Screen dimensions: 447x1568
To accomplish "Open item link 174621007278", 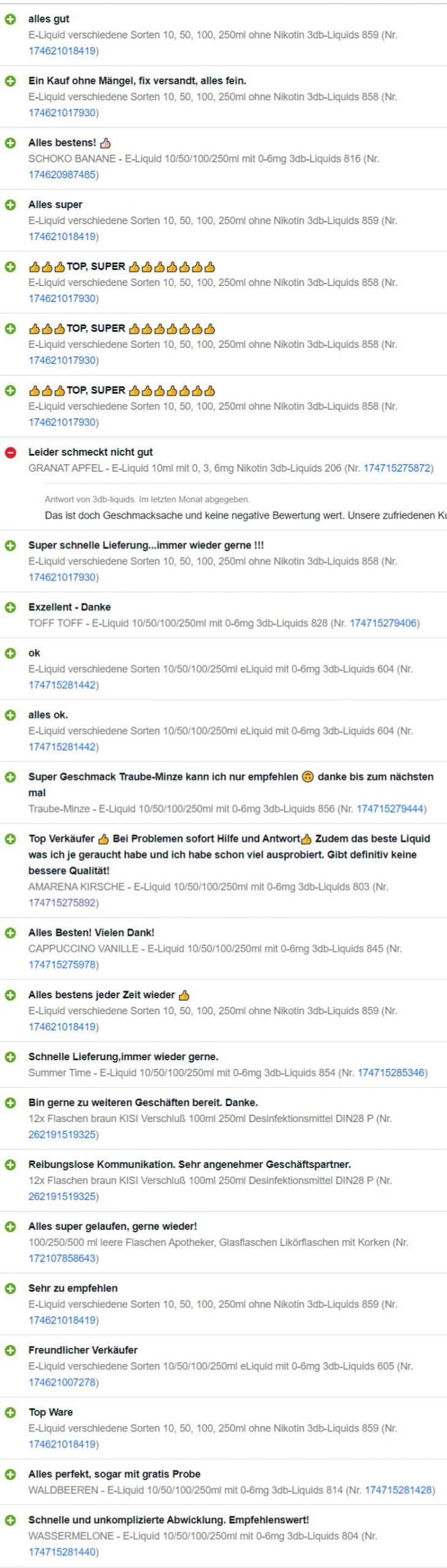I will (62, 1382).
